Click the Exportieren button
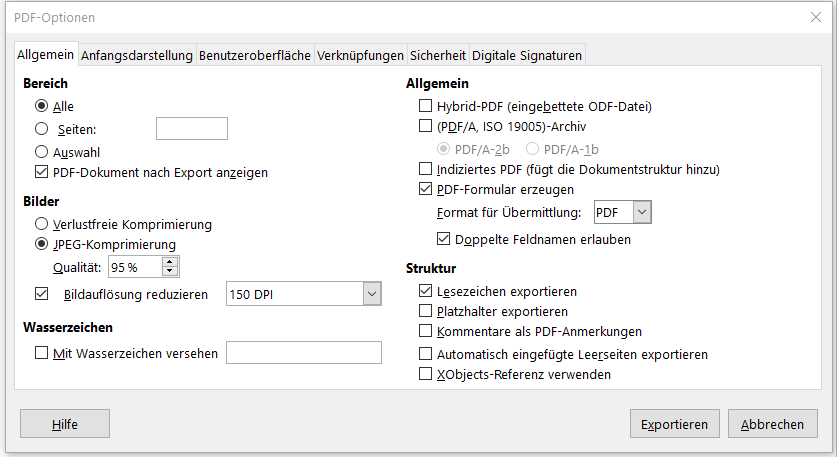837x457 pixels. click(x=675, y=424)
